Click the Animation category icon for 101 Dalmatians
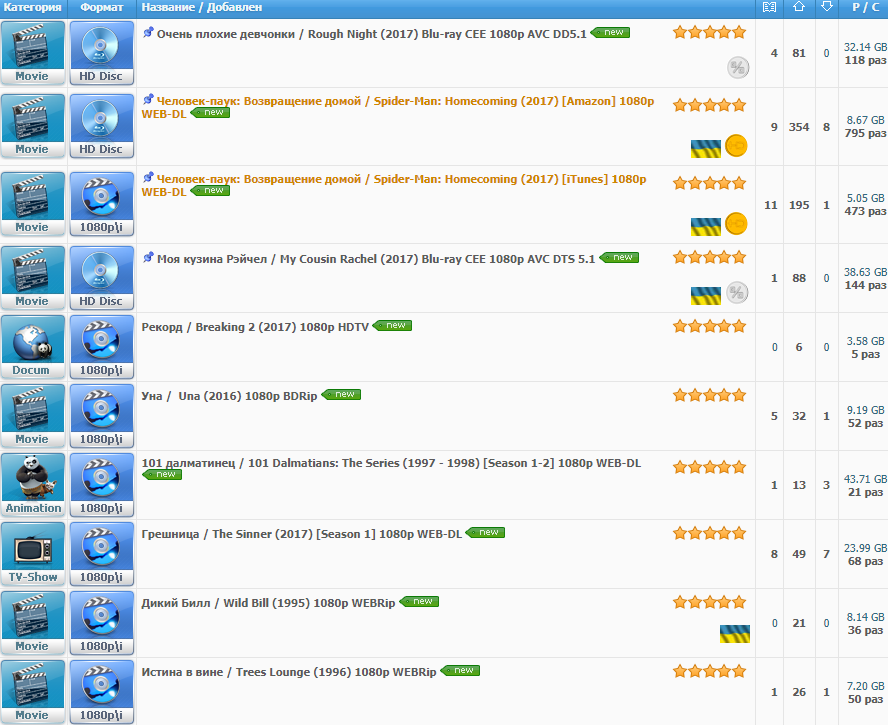 point(33,485)
